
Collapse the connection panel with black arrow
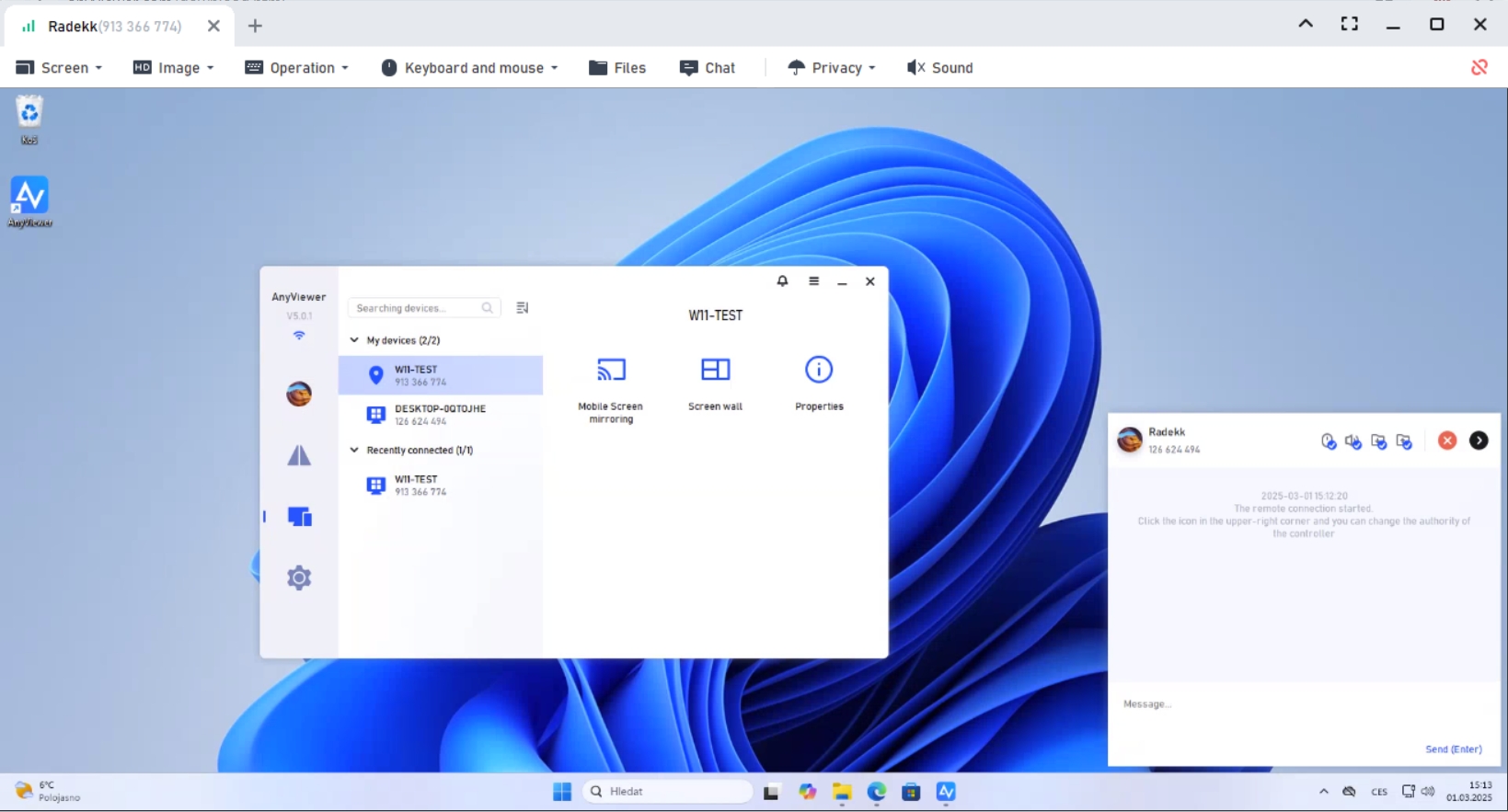1479,440
